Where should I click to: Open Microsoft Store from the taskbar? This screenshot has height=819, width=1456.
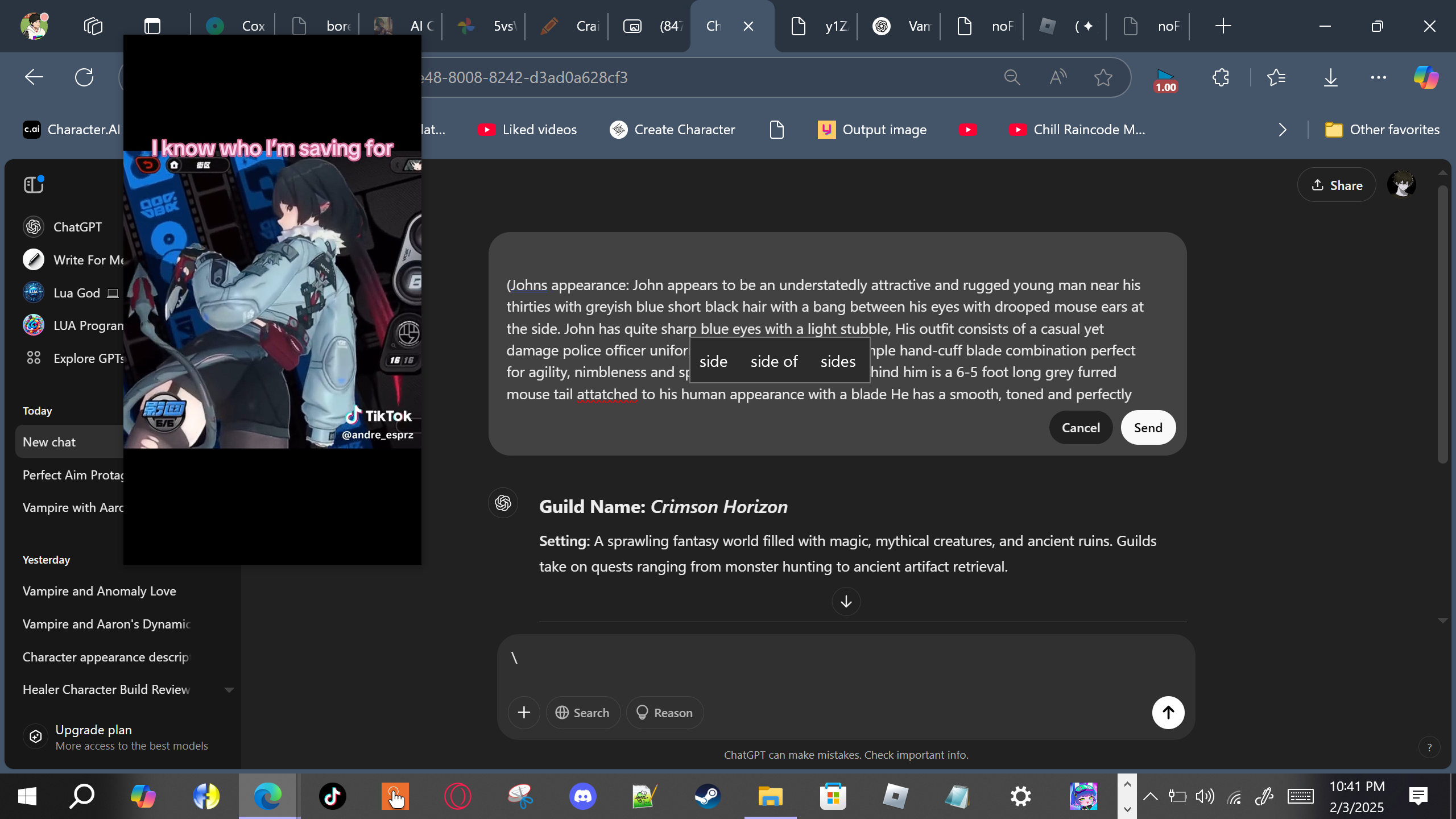[833, 796]
